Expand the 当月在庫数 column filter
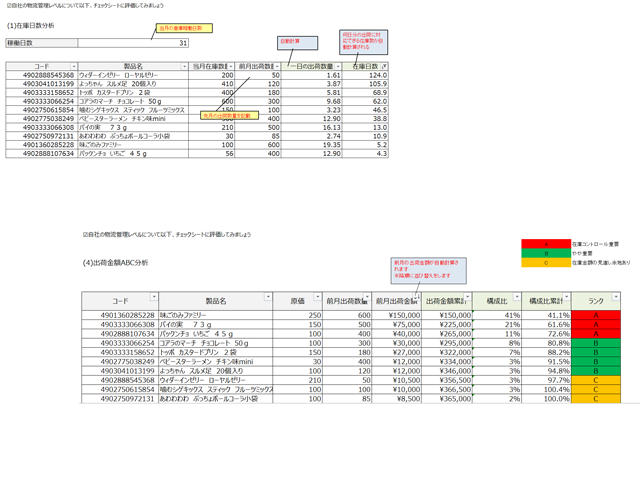This screenshot has height=480, width=640. [x=231, y=66]
